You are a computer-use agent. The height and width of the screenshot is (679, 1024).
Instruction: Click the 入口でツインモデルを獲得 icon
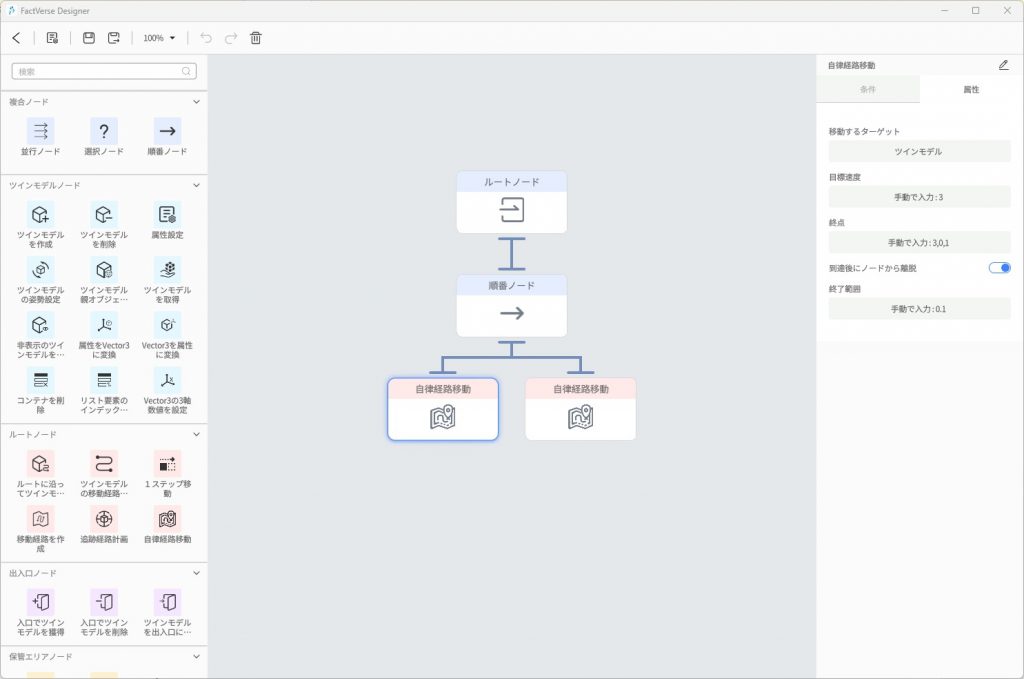coord(41,602)
